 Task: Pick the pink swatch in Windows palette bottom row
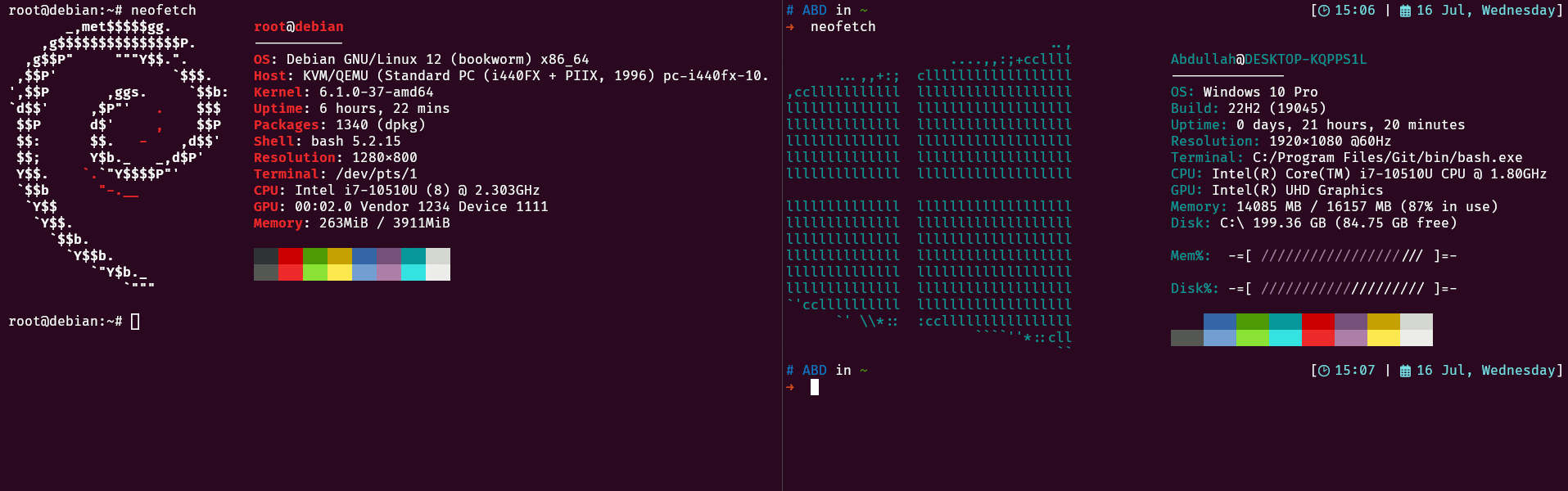point(1351,338)
